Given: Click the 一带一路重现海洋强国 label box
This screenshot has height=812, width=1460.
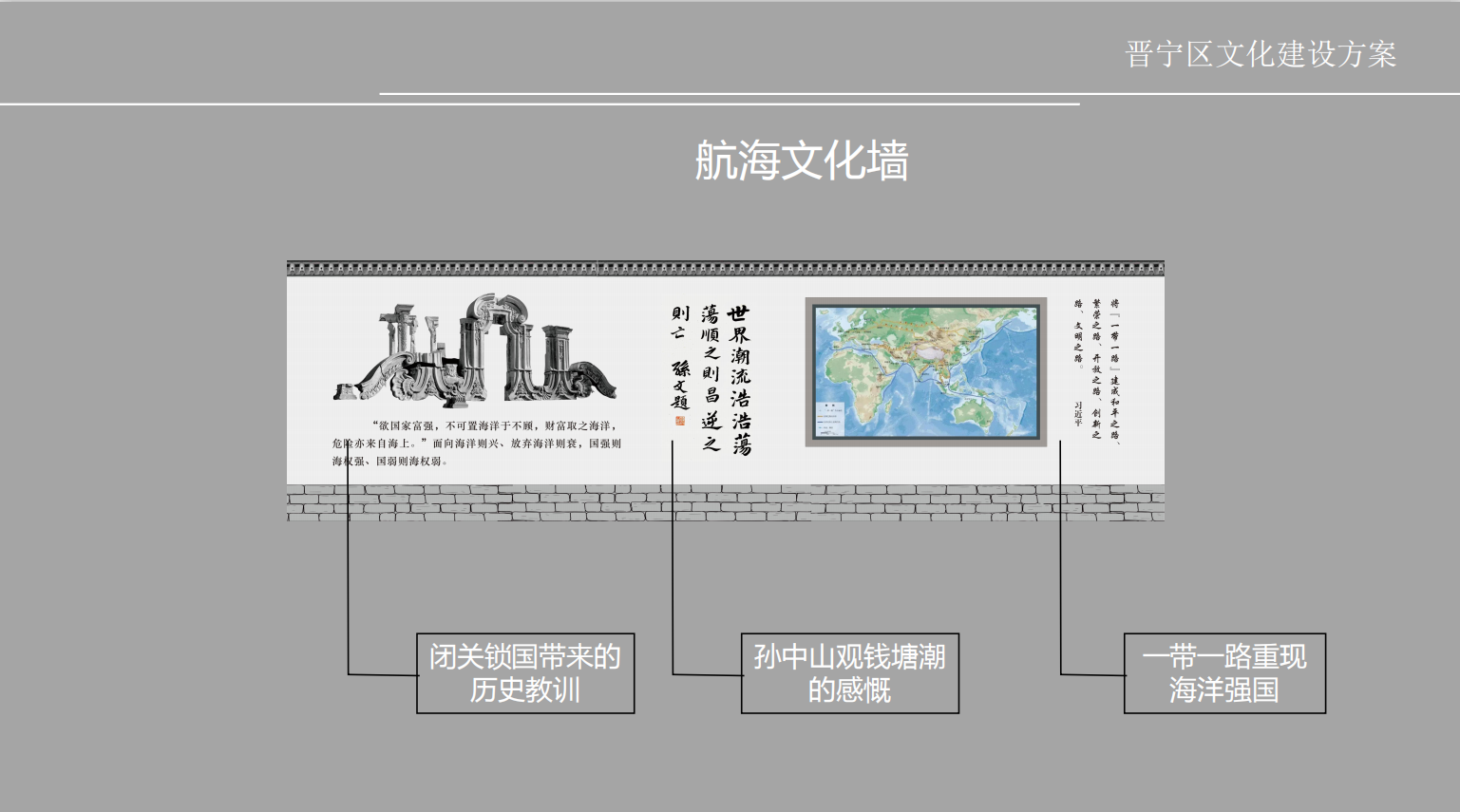Looking at the screenshot, I should pyautogui.click(x=1223, y=673).
